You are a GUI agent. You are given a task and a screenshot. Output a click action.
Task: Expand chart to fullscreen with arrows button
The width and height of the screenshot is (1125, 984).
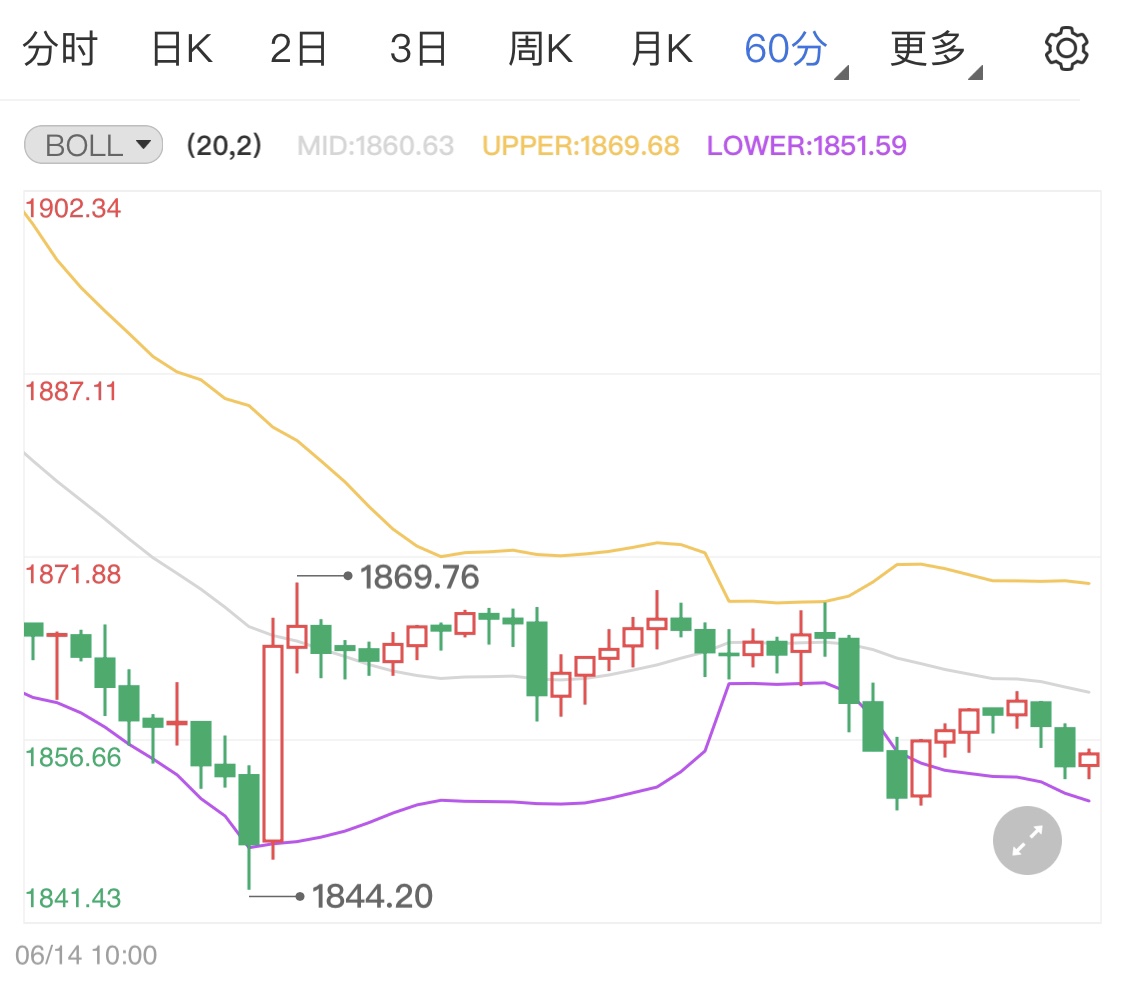(1027, 840)
